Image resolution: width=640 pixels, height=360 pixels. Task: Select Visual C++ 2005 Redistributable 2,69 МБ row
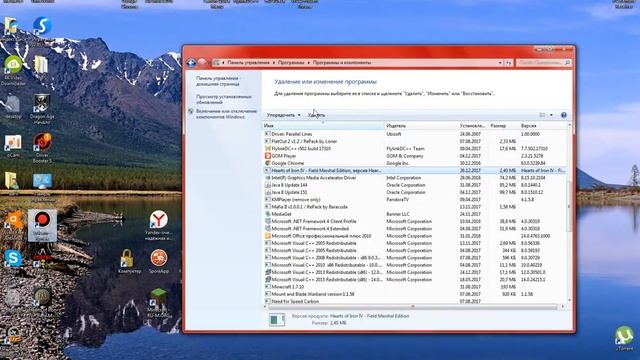pos(414,243)
